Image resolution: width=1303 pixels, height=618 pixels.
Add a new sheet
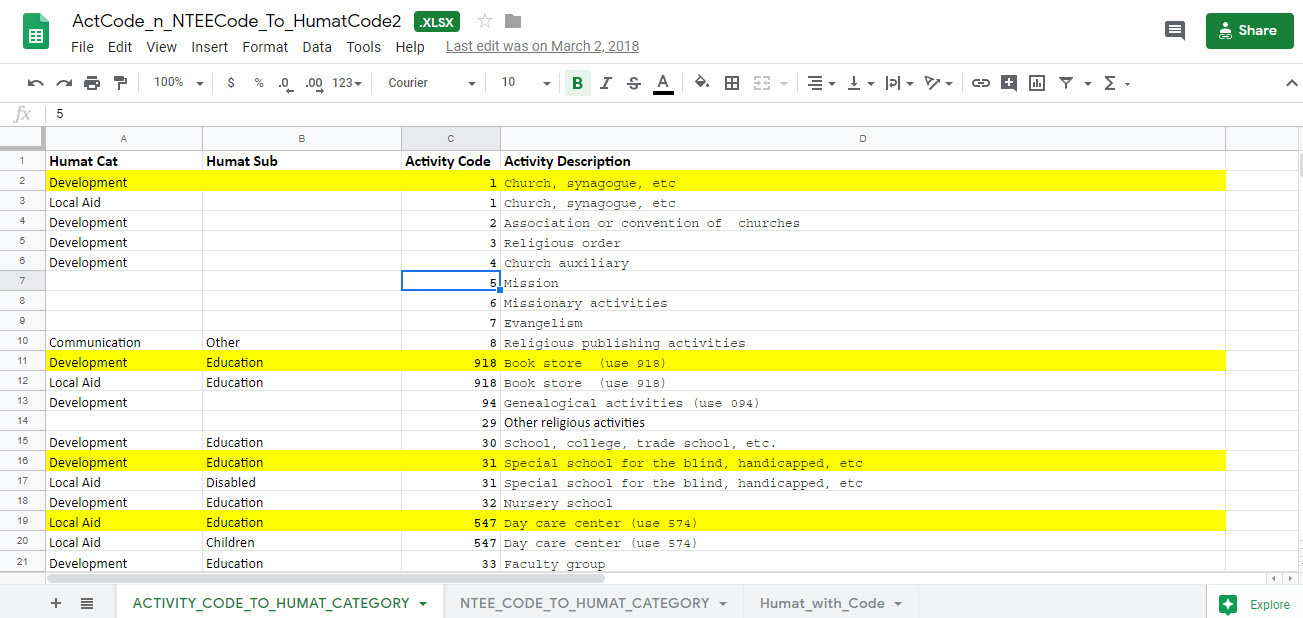point(56,601)
